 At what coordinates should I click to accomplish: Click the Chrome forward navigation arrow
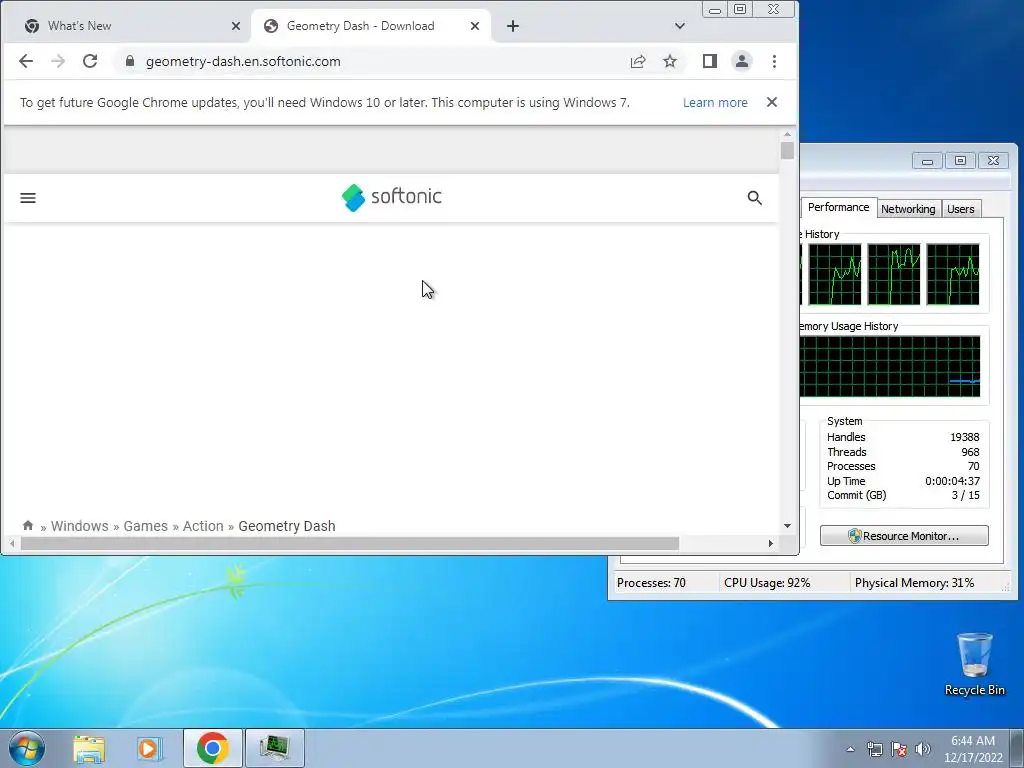tap(58, 61)
